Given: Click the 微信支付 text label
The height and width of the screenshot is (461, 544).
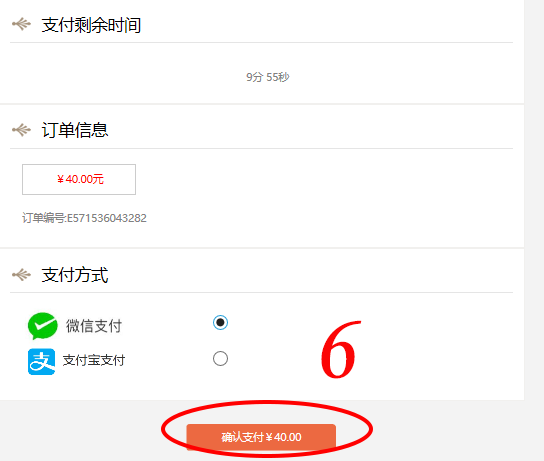Looking at the screenshot, I should click(94, 326).
